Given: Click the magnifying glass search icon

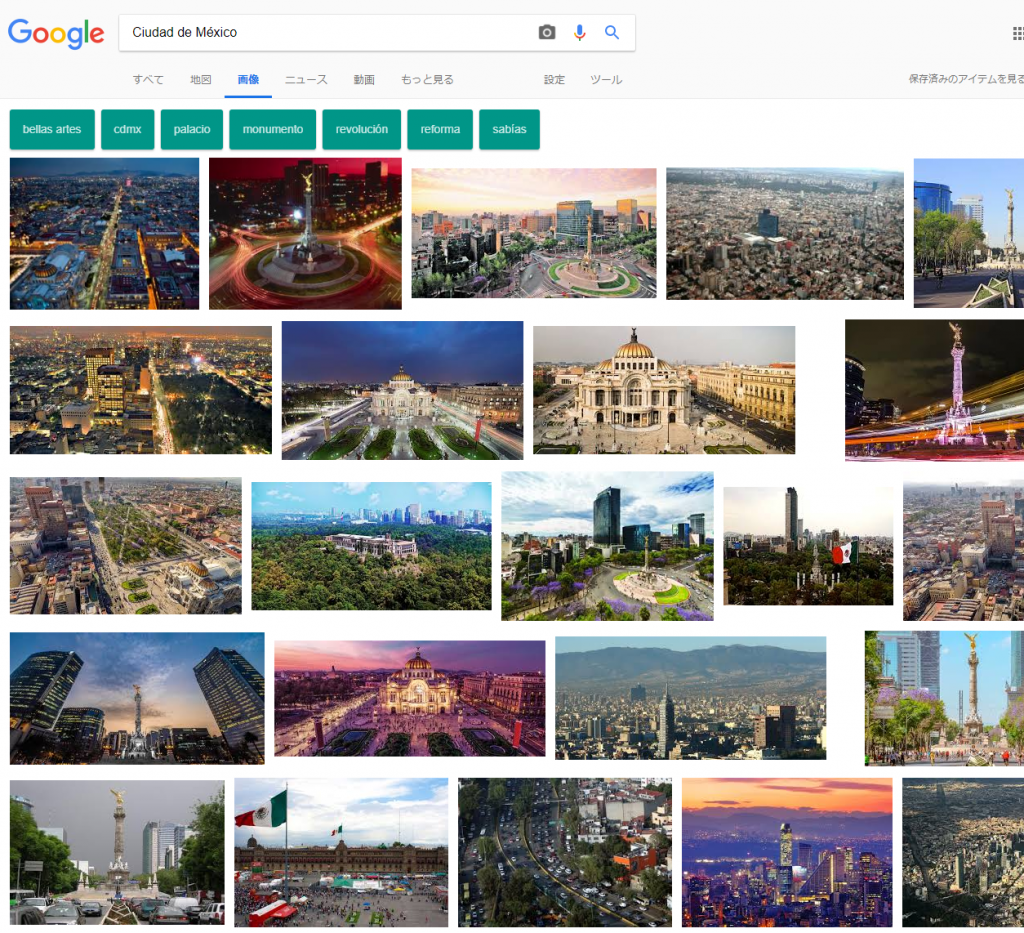Looking at the screenshot, I should 611,32.
